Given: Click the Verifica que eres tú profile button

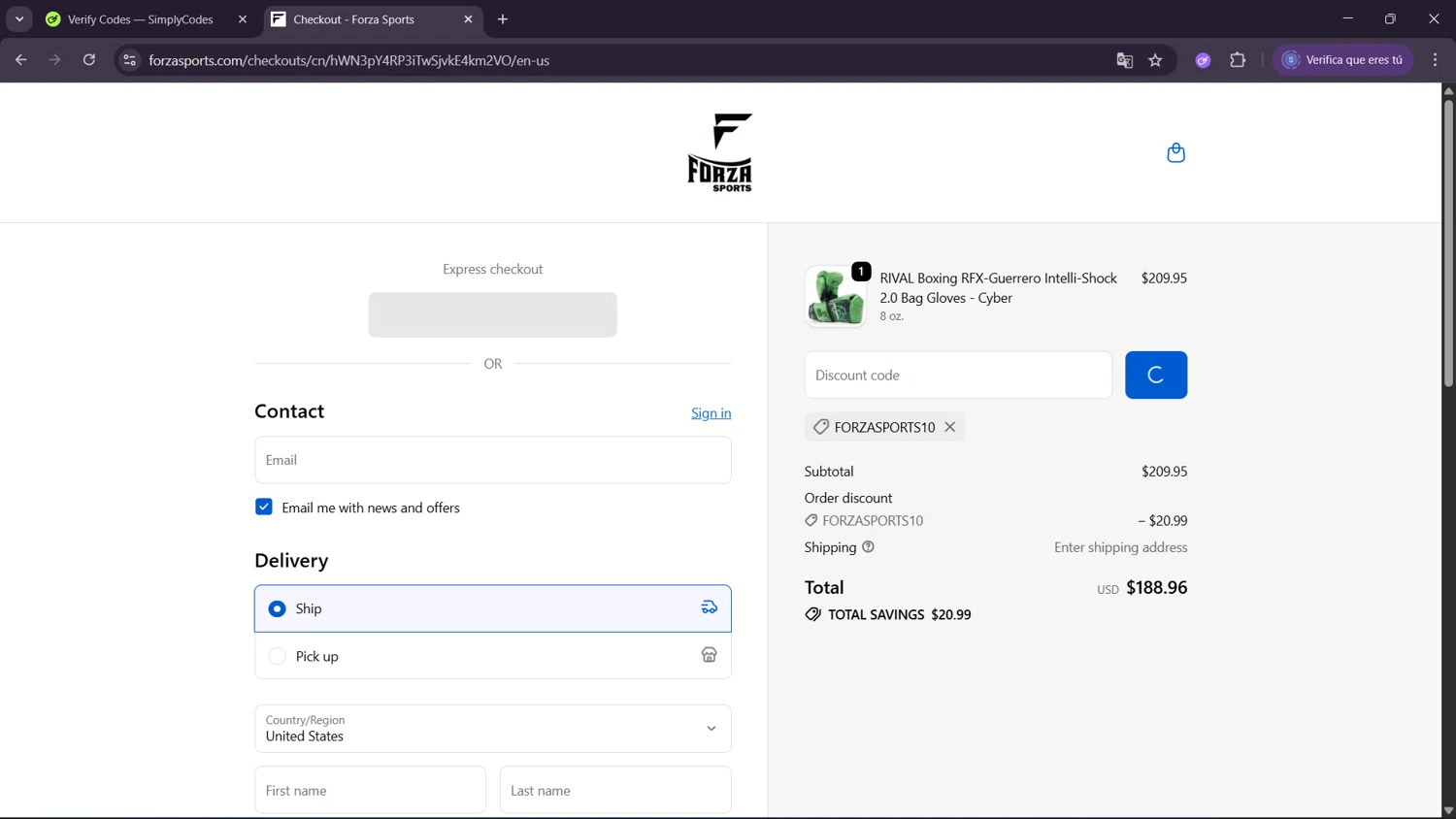Looking at the screenshot, I should pyautogui.click(x=1343, y=60).
